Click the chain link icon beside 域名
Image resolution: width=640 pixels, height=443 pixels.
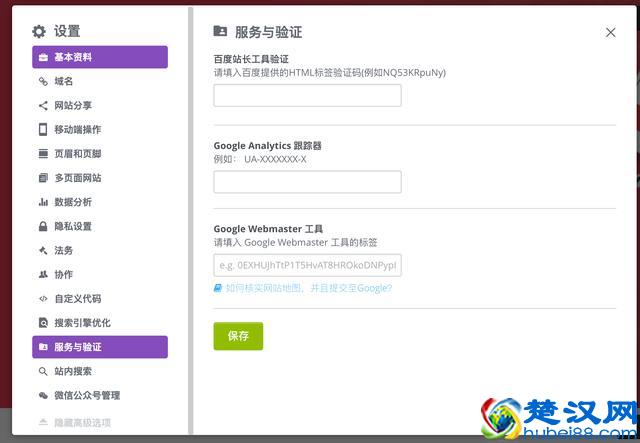click(x=43, y=81)
